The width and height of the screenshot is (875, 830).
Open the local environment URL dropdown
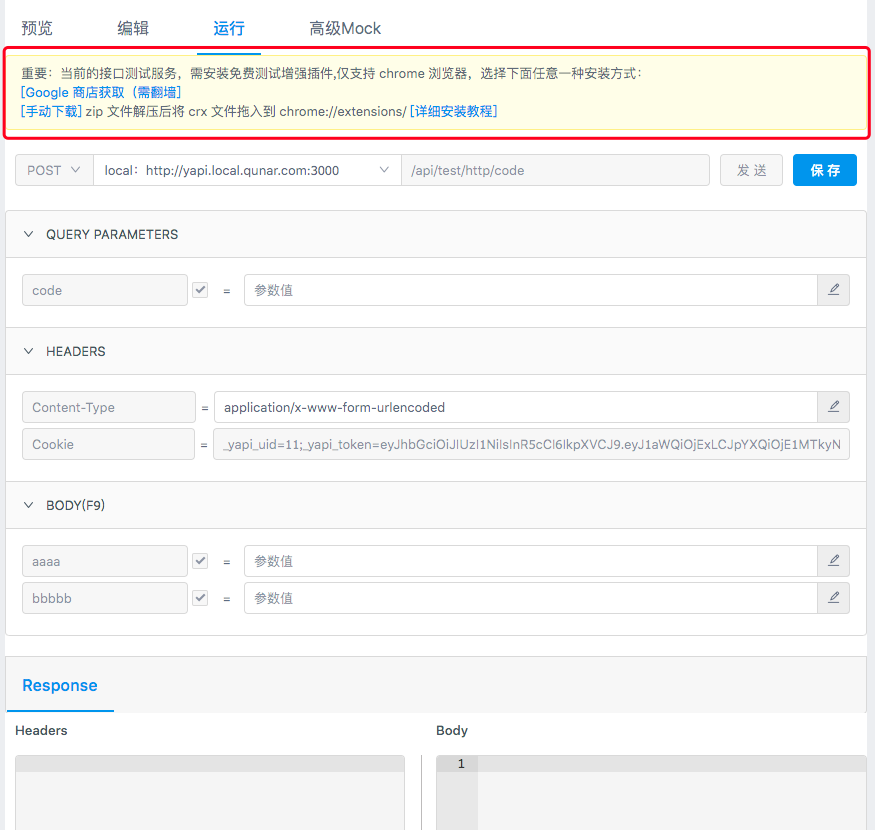246,170
